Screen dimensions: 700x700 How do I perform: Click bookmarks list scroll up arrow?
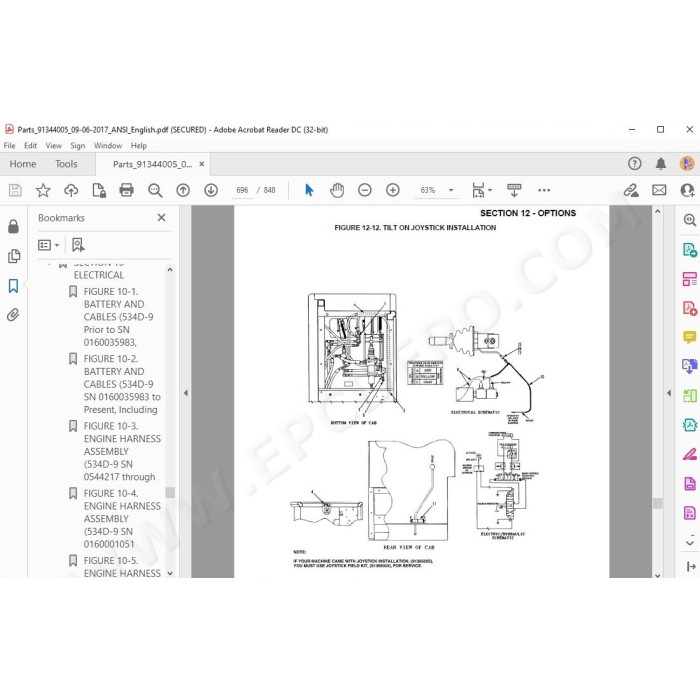coord(170,270)
